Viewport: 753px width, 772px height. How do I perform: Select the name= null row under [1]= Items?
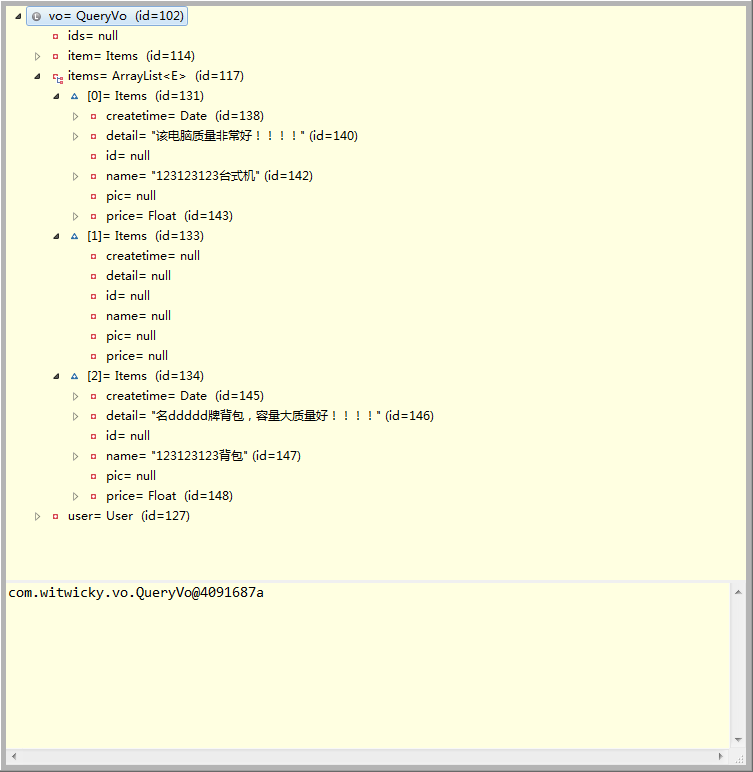[138, 316]
